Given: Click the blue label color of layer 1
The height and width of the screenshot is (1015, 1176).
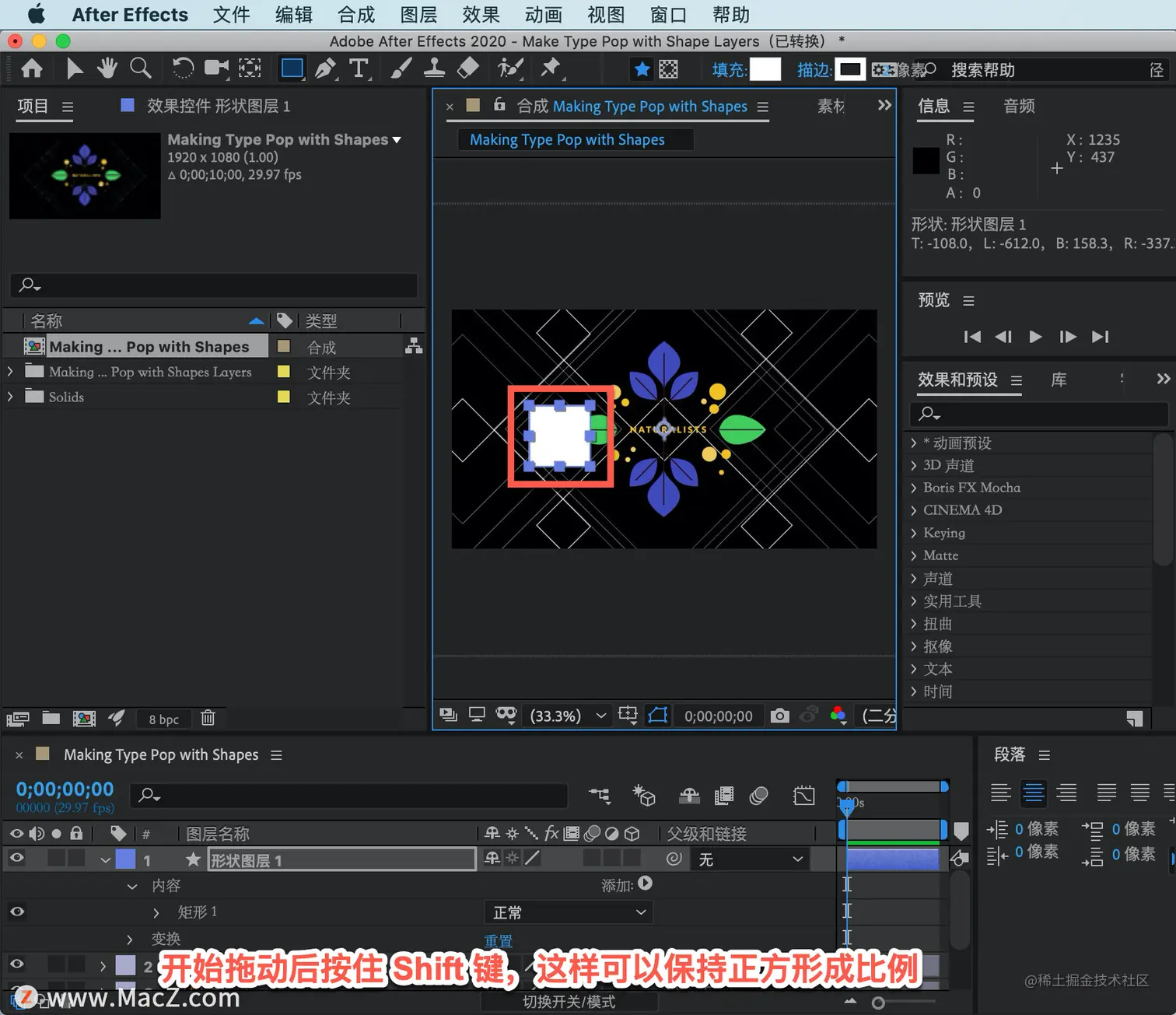Looking at the screenshot, I should 125,859.
